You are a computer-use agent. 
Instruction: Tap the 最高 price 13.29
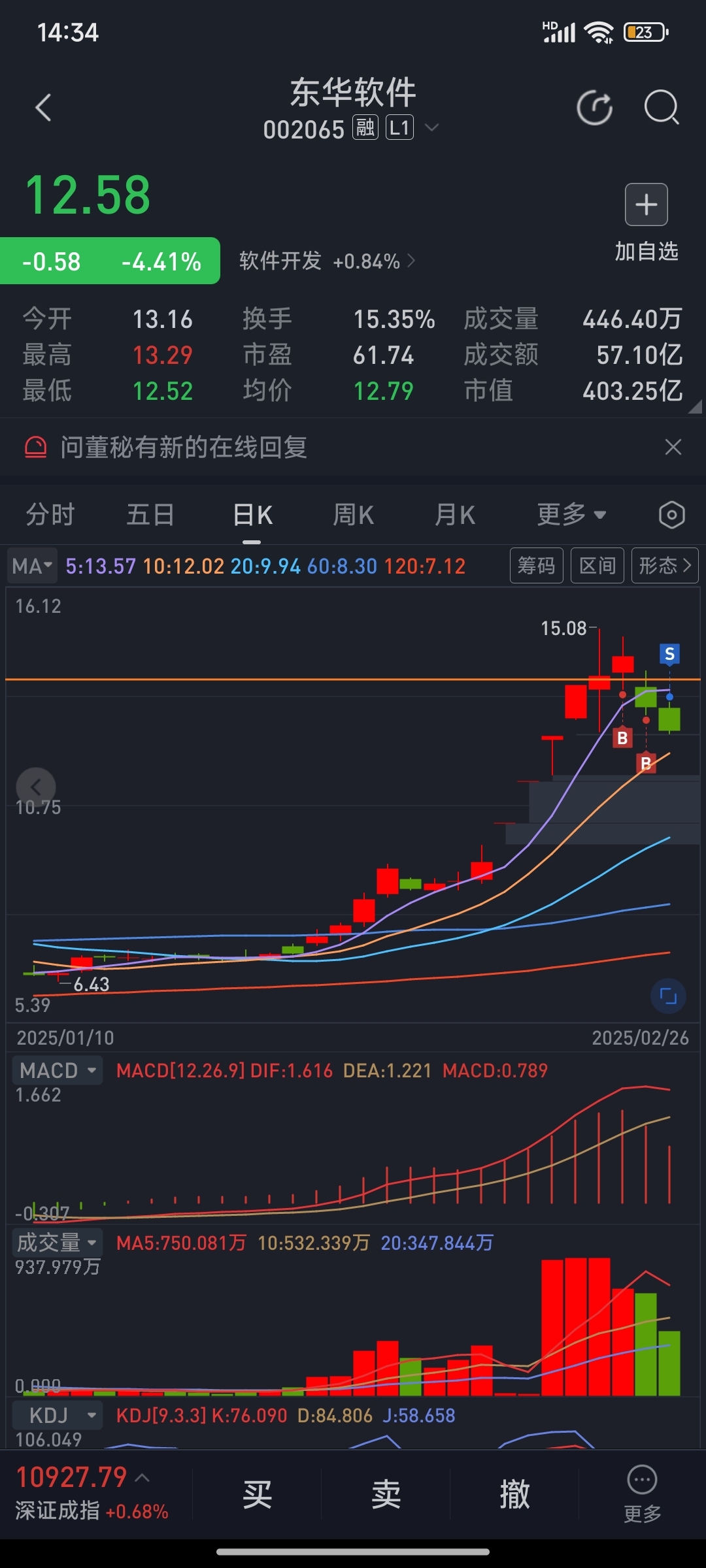[163, 355]
